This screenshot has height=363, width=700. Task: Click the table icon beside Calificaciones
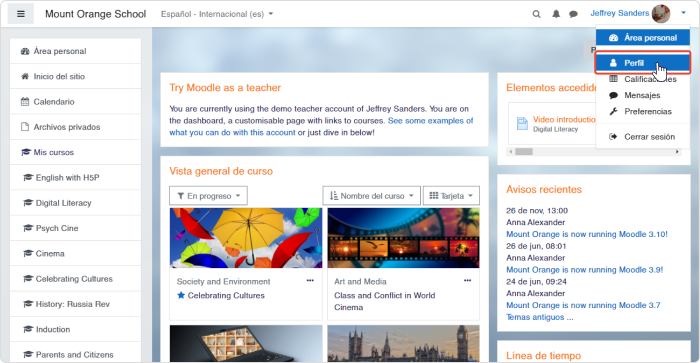pyautogui.click(x=613, y=79)
